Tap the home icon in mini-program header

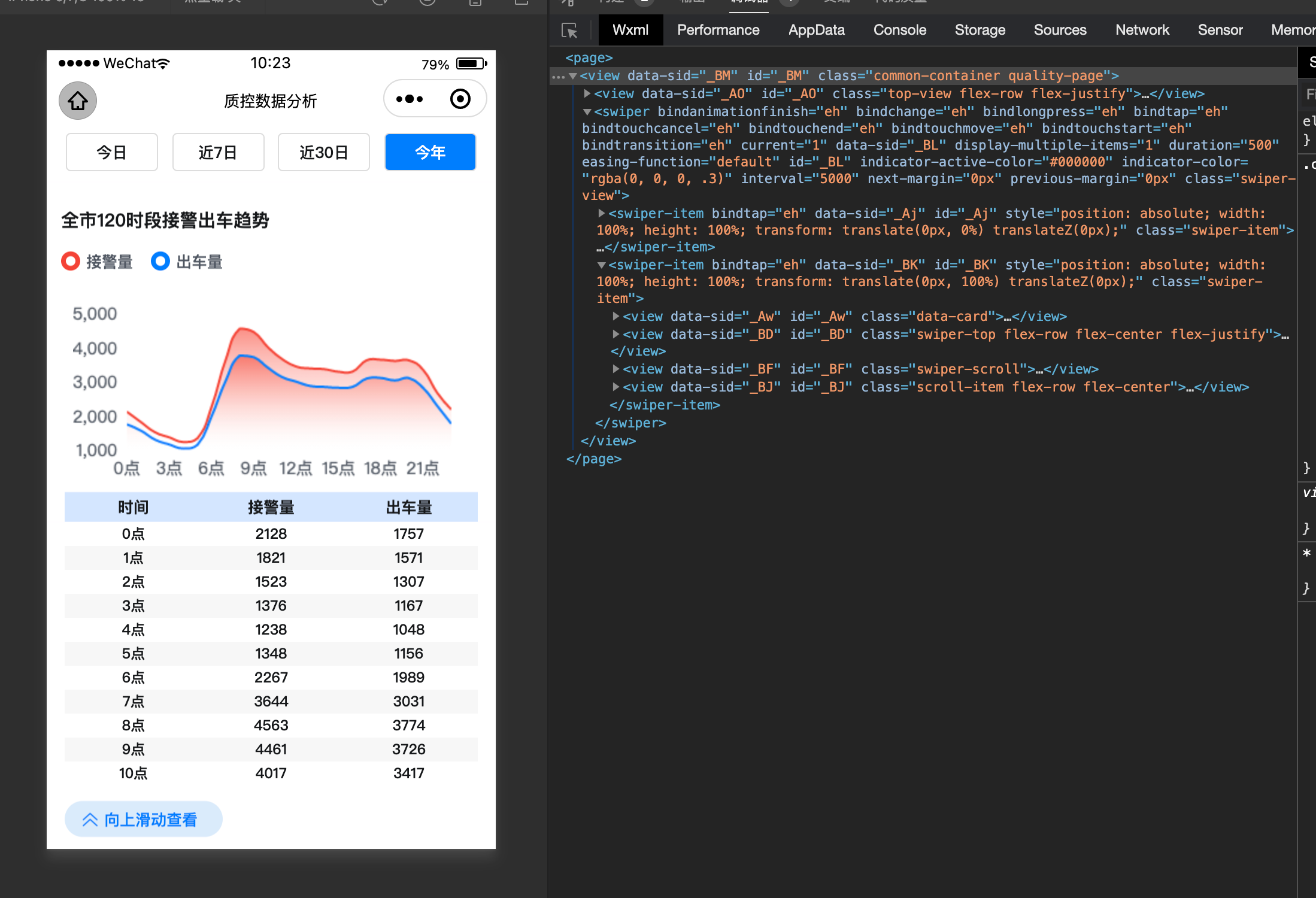(78, 101)
